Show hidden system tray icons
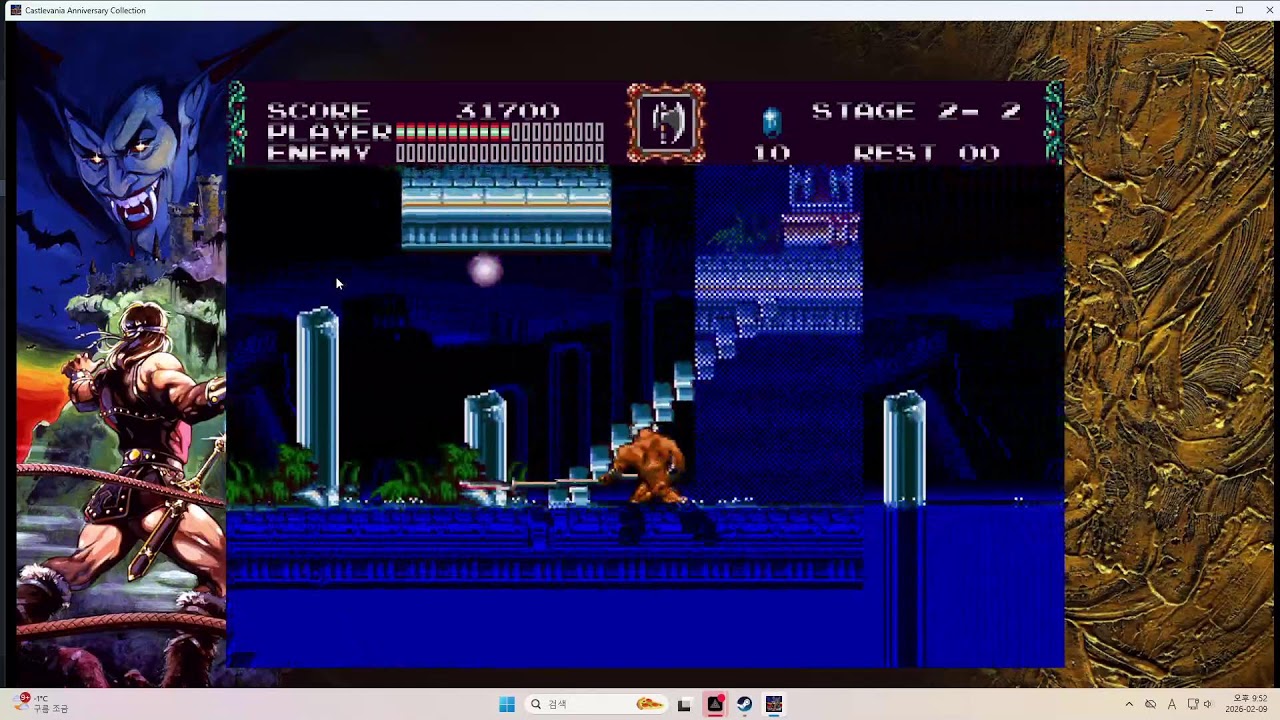Image resolution: width=1280 pixels, height=720 pixels. pyautogui.click(x=1129, y=704)
